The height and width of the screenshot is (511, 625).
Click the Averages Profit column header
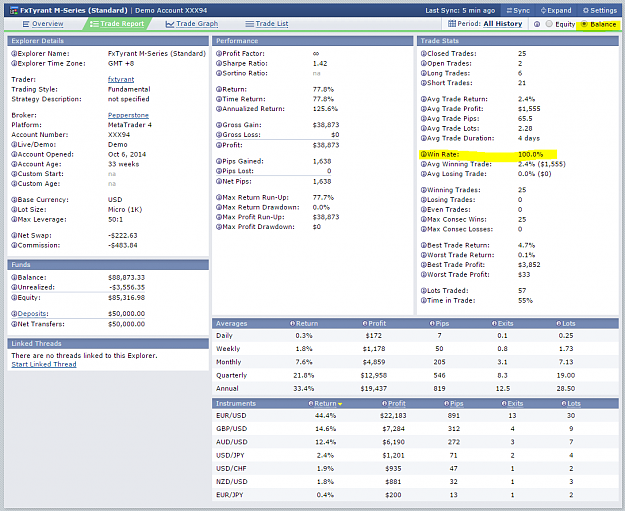374,324
